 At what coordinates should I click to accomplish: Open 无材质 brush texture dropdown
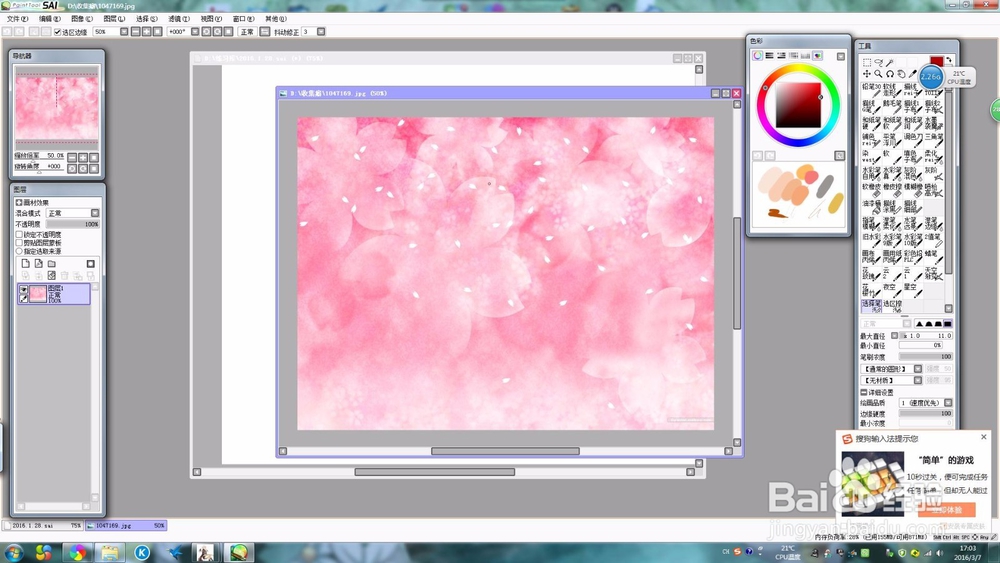tap(918, 380)
